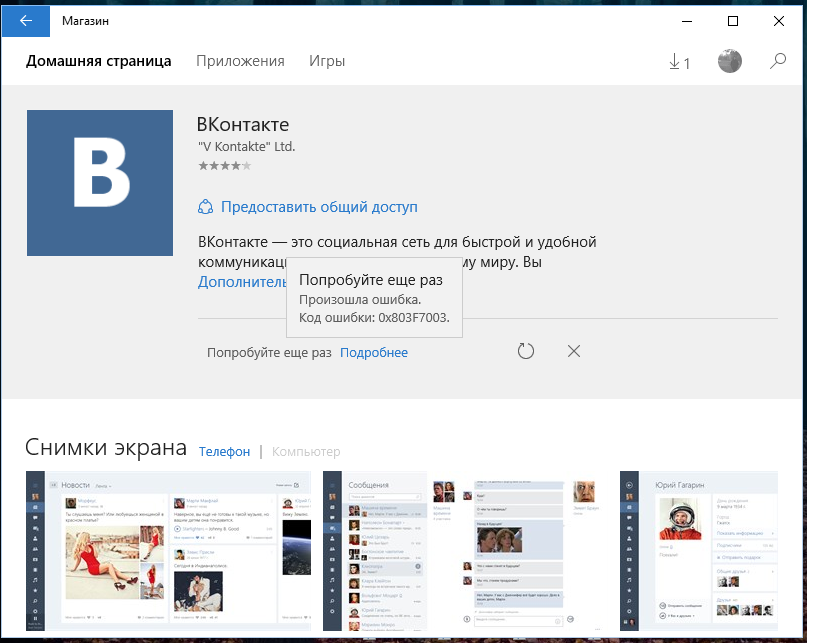The height and width of the screenshot is (643, 819).
Task: Open the Новости news feed screenshot
Action: (x=168, y=551)
